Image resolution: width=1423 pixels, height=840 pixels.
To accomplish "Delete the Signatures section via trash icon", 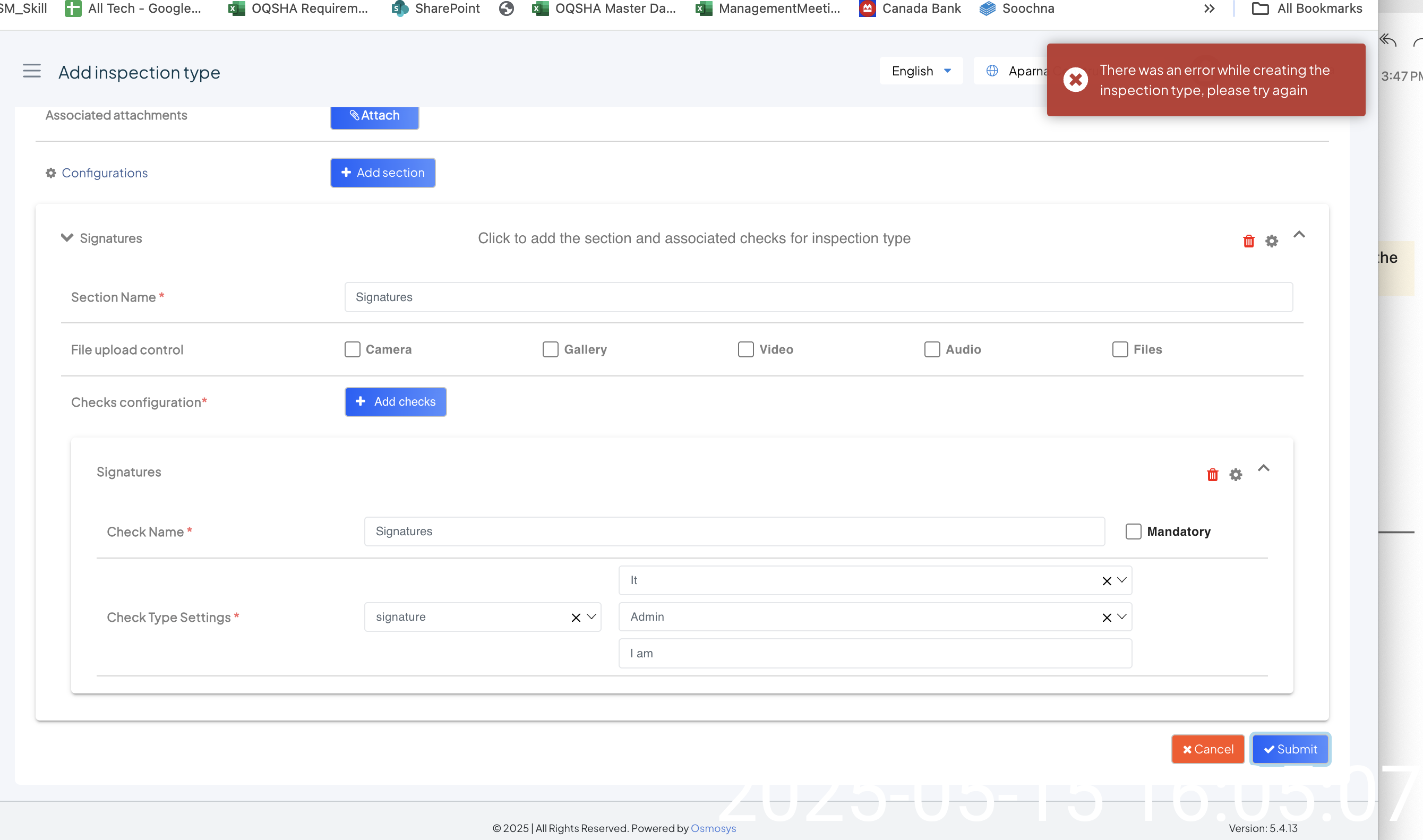I will coord(1248,241).
